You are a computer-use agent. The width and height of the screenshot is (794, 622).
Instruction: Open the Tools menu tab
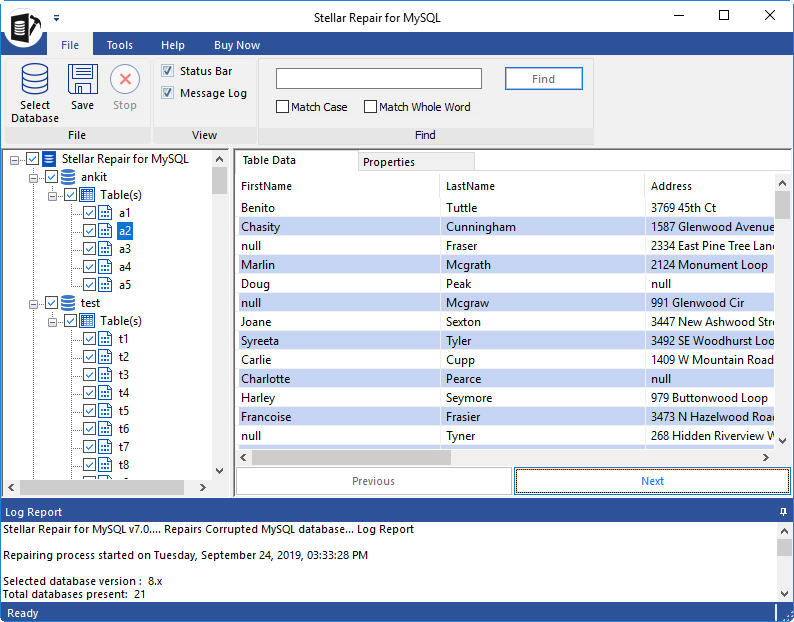point(120,45)
